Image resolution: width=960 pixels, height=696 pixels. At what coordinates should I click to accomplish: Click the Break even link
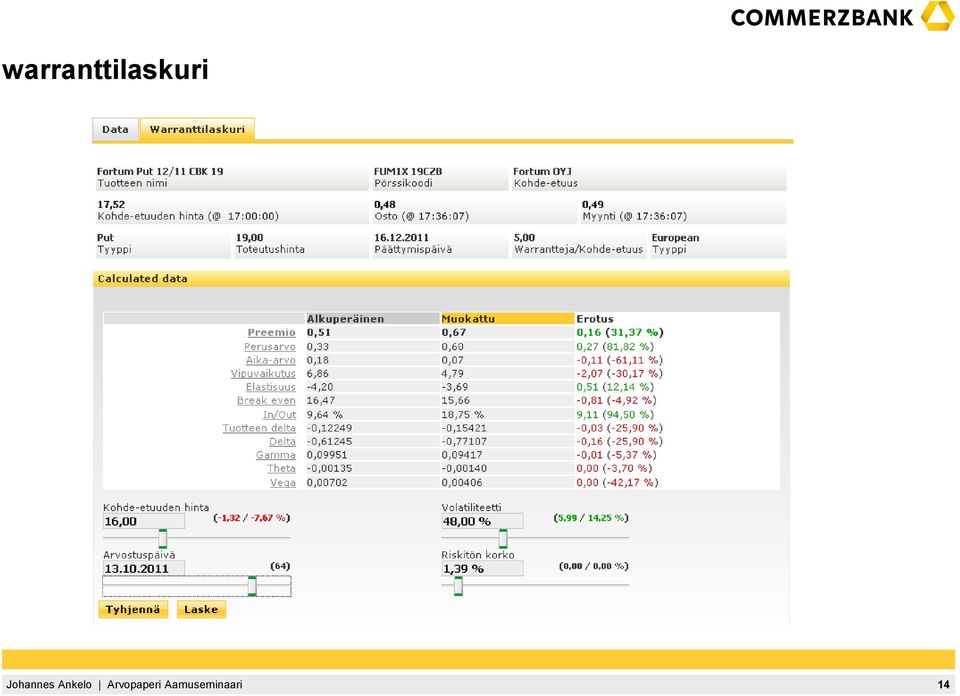pos(266,400)
